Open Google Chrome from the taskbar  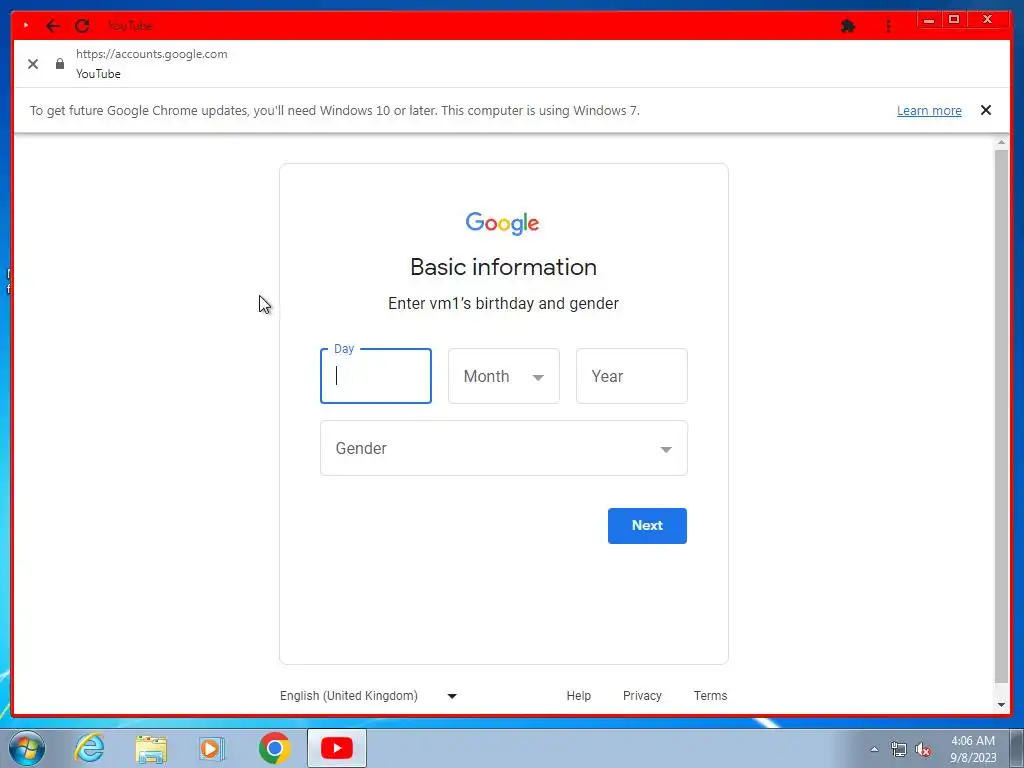[274, 748]
